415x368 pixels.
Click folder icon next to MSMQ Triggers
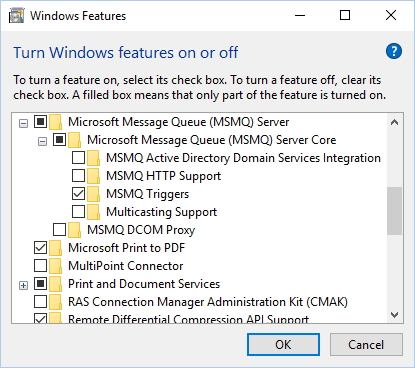coord(93,194)
